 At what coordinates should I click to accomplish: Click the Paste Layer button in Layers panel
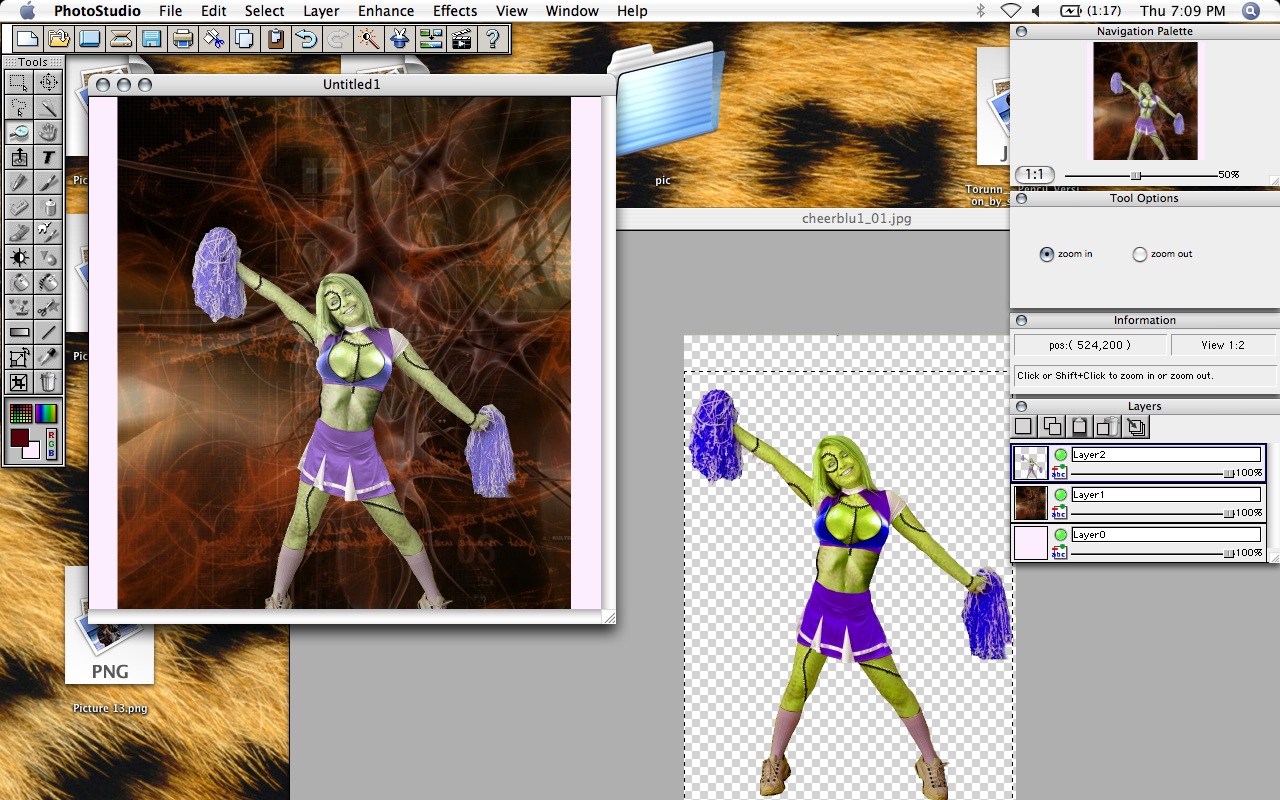click(x=1080, y=427)
